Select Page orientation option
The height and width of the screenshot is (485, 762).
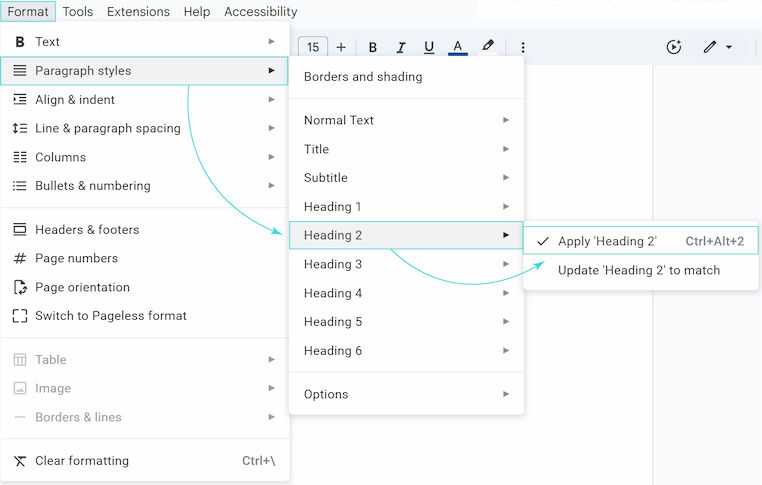pyautogui.click(x=145, y=287)
